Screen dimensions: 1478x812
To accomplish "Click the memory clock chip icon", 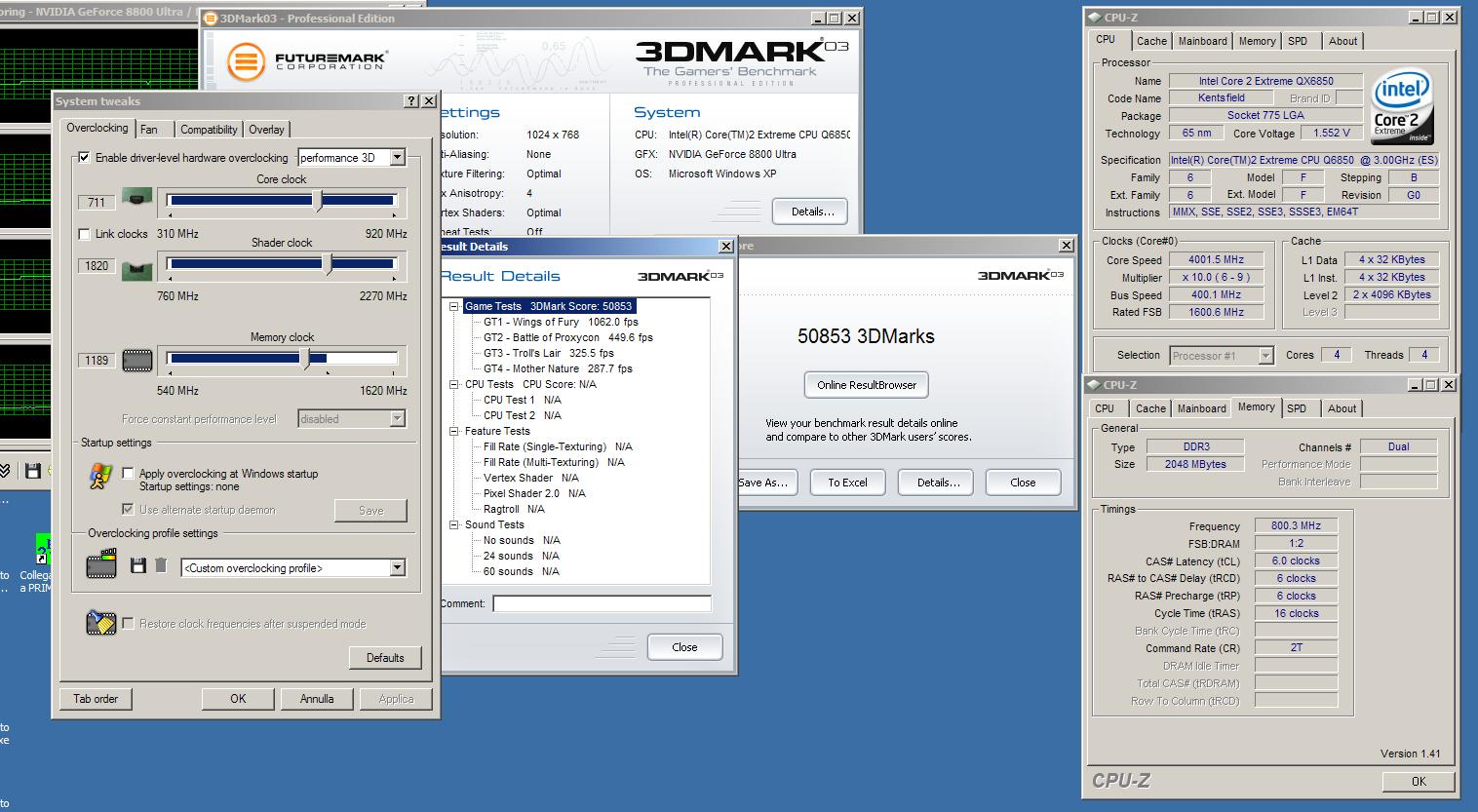I will click(x=137, y=361).
